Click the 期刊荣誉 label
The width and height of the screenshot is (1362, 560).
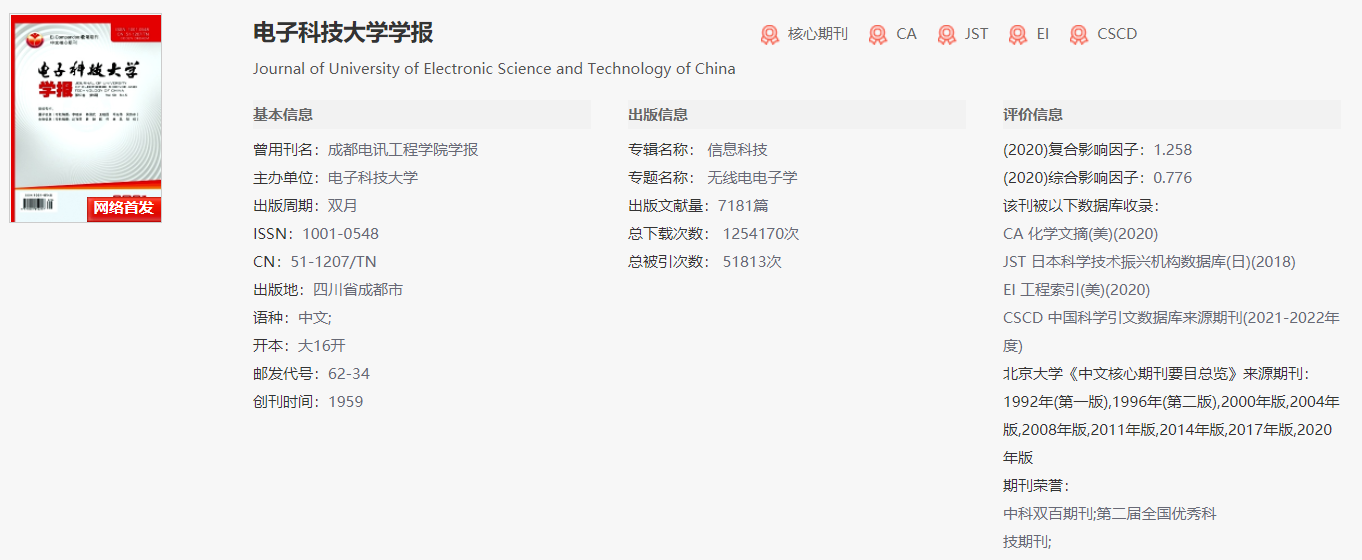1036,486
